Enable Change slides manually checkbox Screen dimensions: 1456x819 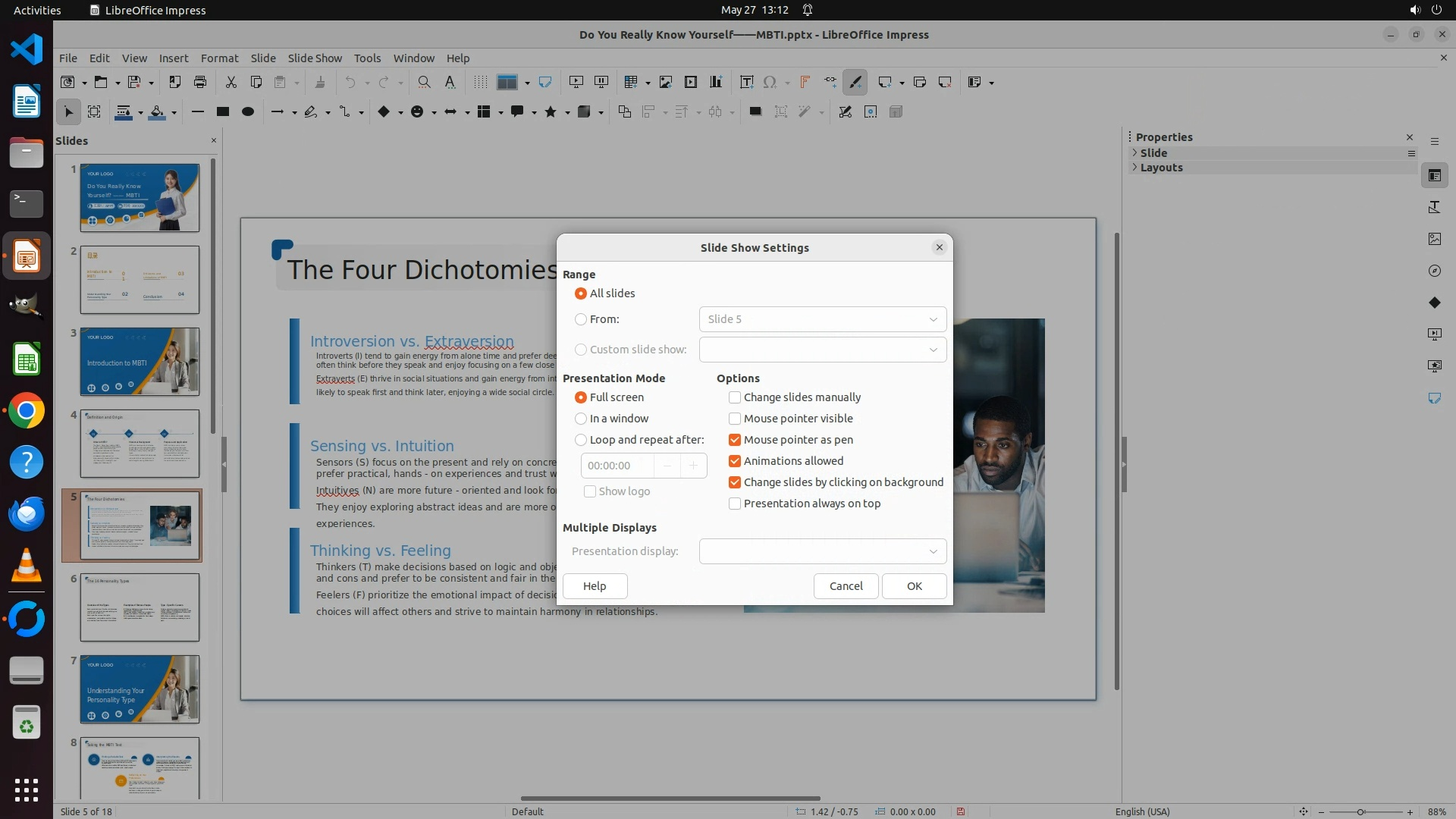coord(734,397)
